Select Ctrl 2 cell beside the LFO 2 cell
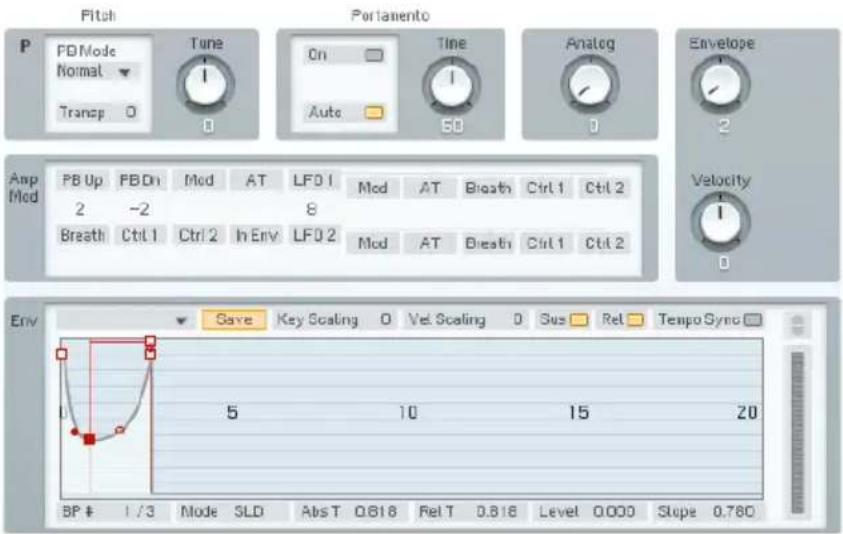Screen dimensions: 843x534 coord(604,243)
